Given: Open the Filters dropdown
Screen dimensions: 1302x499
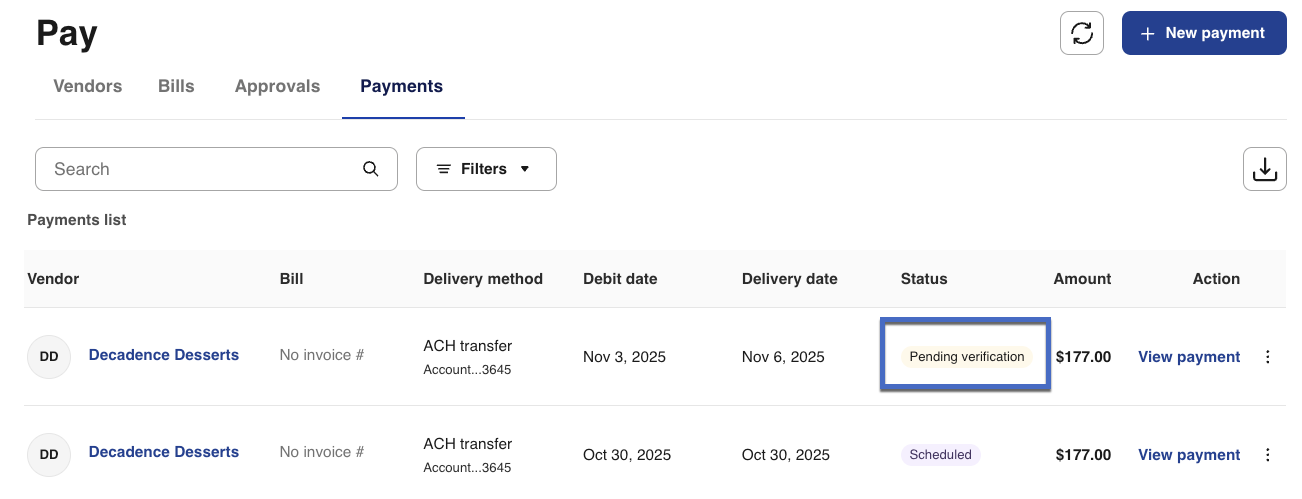Looking at the screenshot, I should [486, 169].
